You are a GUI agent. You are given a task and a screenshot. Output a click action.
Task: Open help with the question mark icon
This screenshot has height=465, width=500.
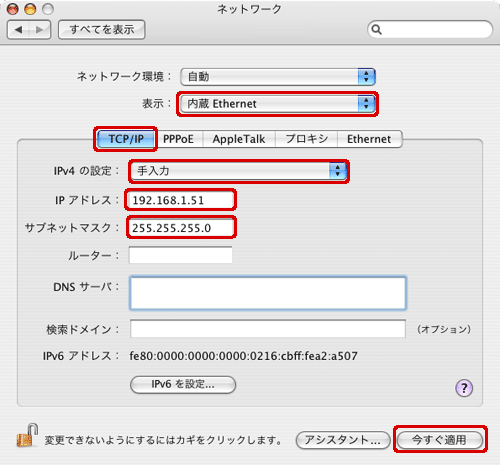[x=464, y=388]
